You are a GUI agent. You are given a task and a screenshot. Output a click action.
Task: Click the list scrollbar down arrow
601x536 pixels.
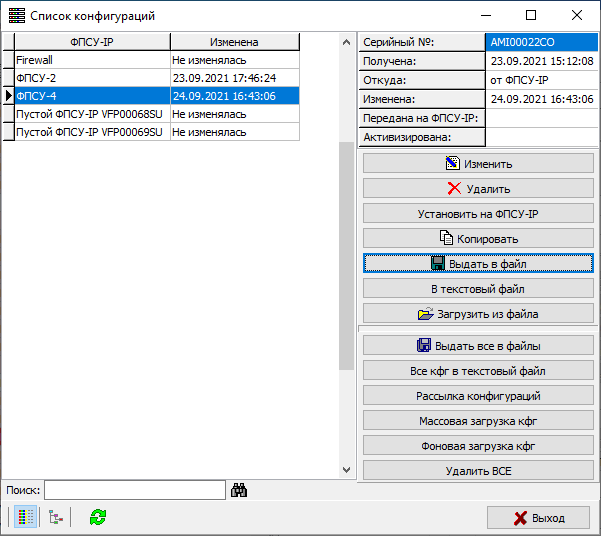coord(347,470)
